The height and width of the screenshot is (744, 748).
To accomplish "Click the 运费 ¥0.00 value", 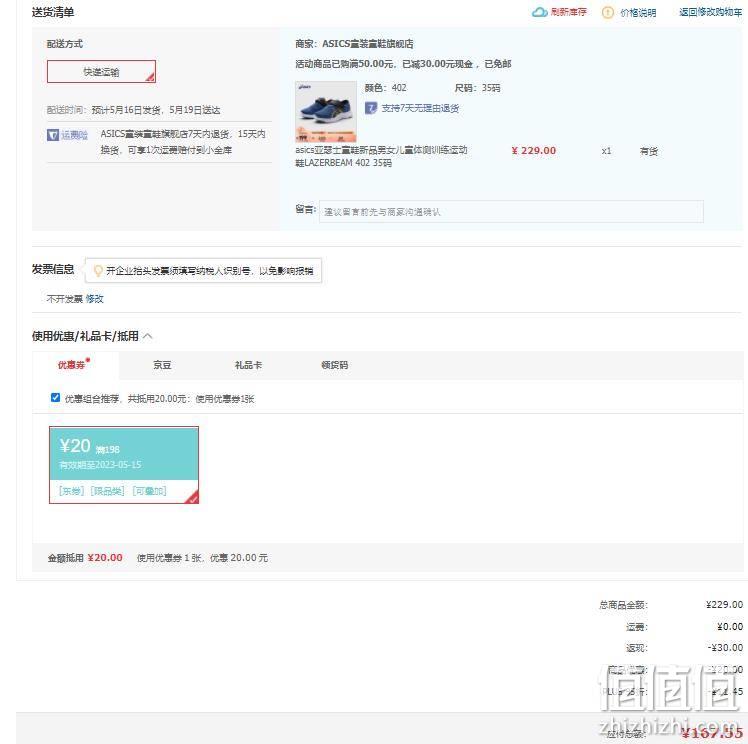I will click(x=730, y=626).
